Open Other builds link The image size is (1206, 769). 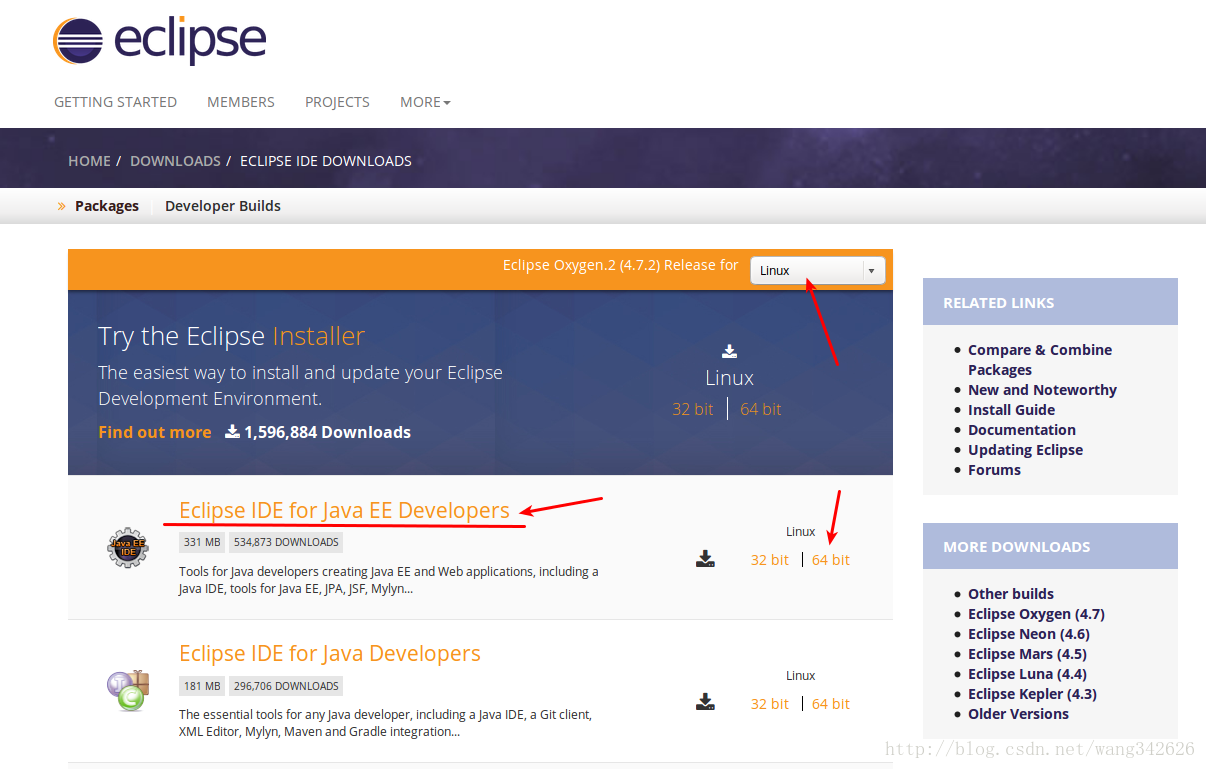(1011, 594)
